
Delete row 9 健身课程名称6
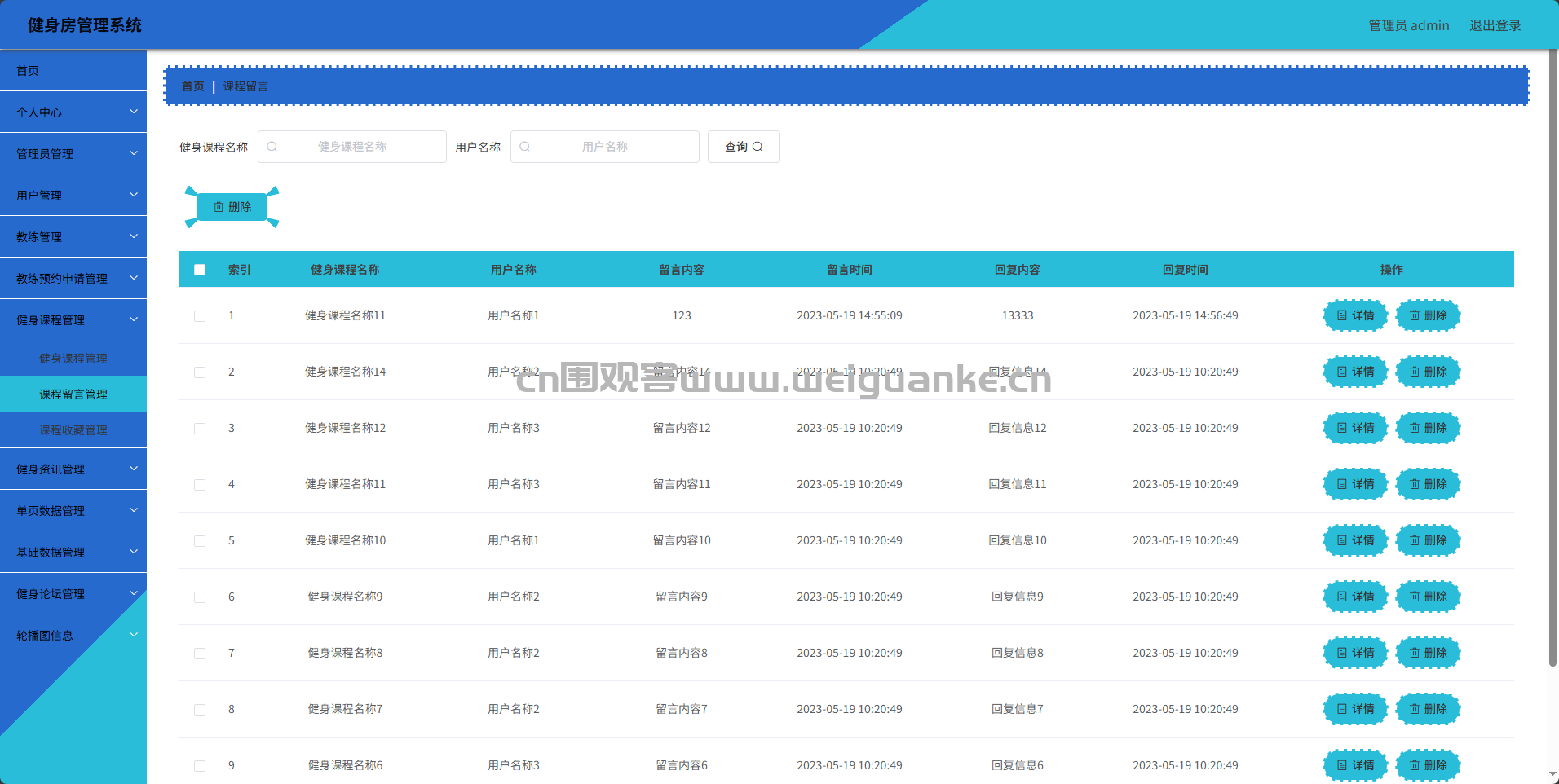(1428, 765)
